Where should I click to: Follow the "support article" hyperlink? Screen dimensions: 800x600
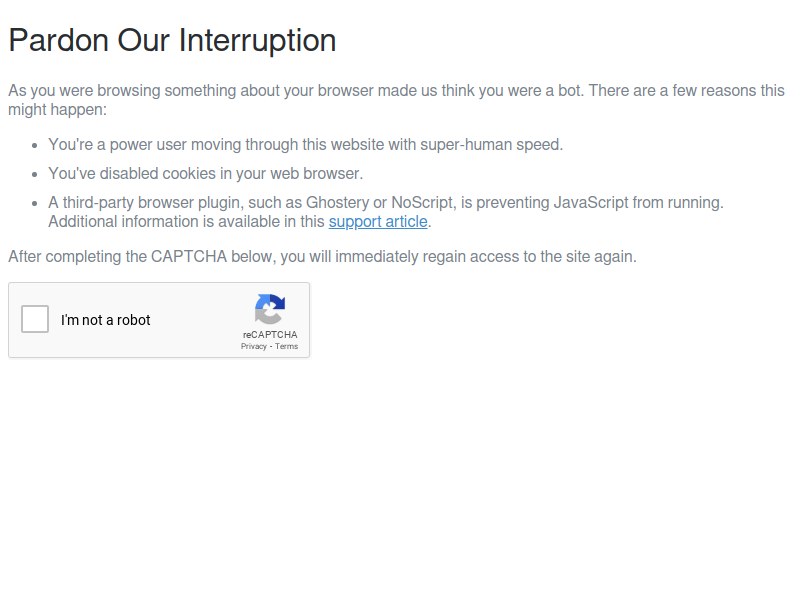tap(378, 222)
